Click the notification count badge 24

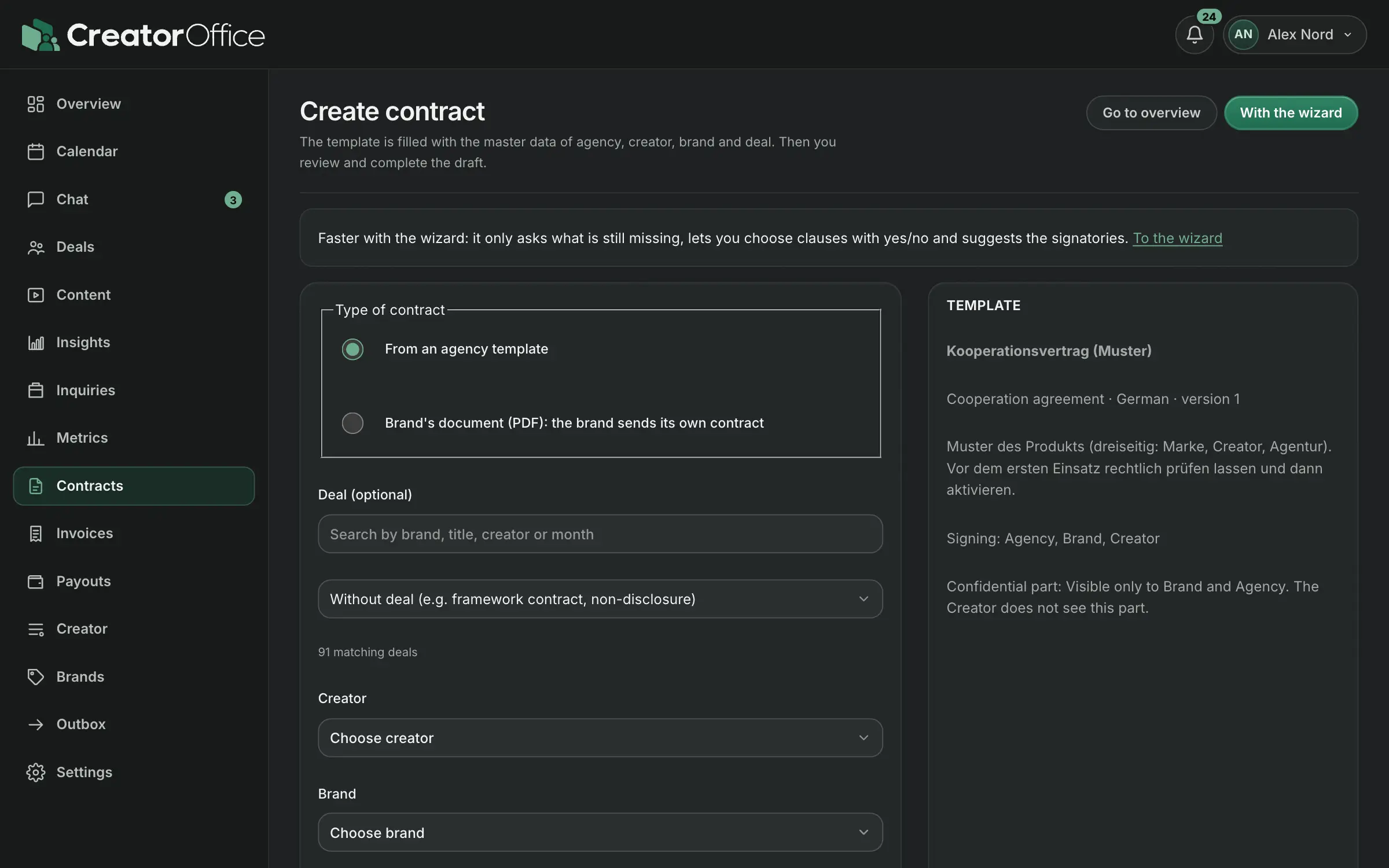pyautogui.click(x=1208, y=17)
